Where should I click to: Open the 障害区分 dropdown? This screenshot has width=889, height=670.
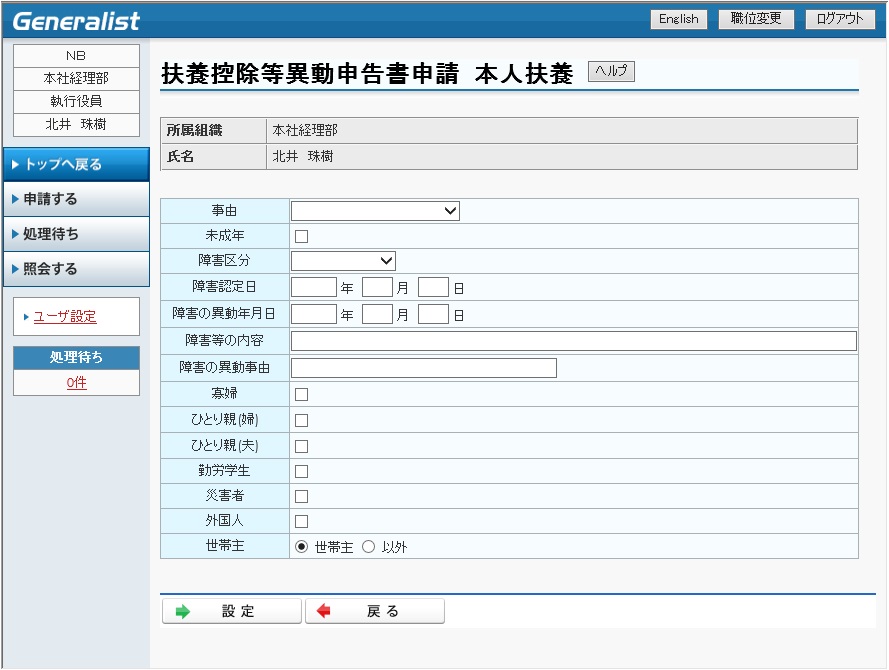coord(343,261)
